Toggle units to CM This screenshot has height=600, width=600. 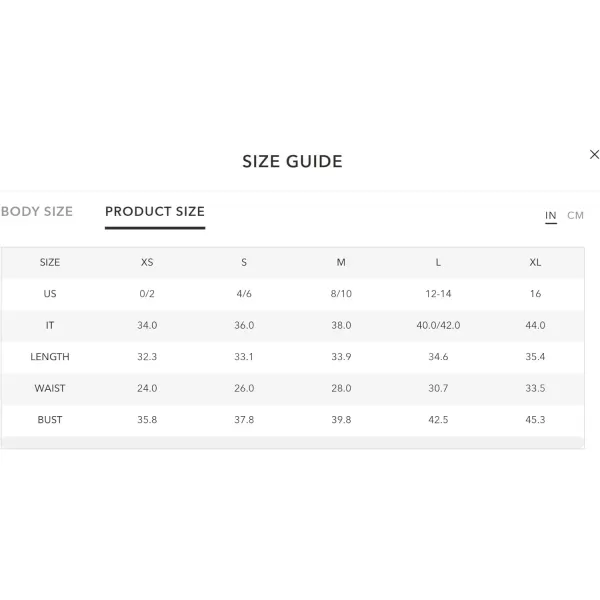(575, 215)
